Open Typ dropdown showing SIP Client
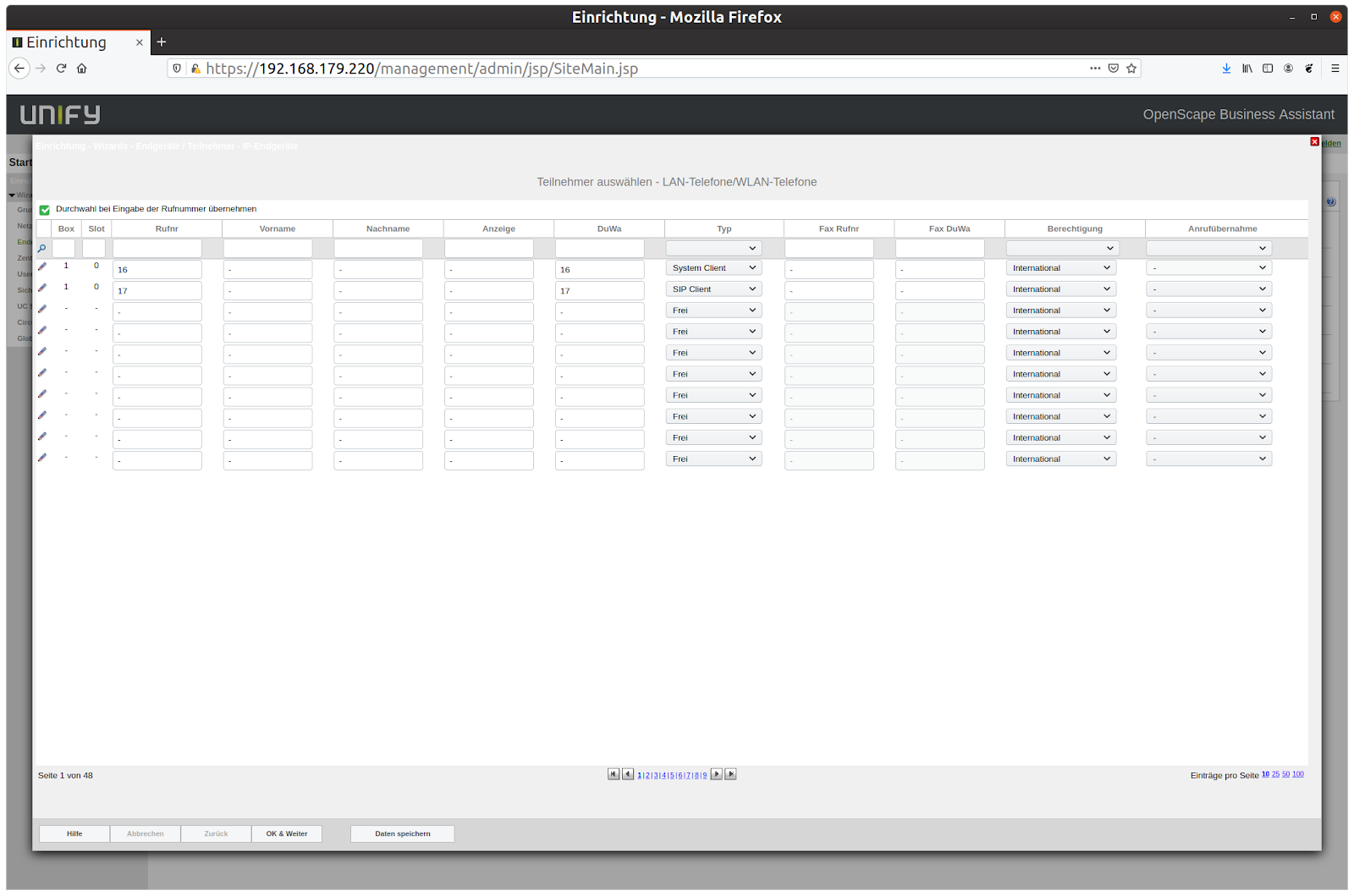Viewport: 1354px width, 896px height. [713, 289]
